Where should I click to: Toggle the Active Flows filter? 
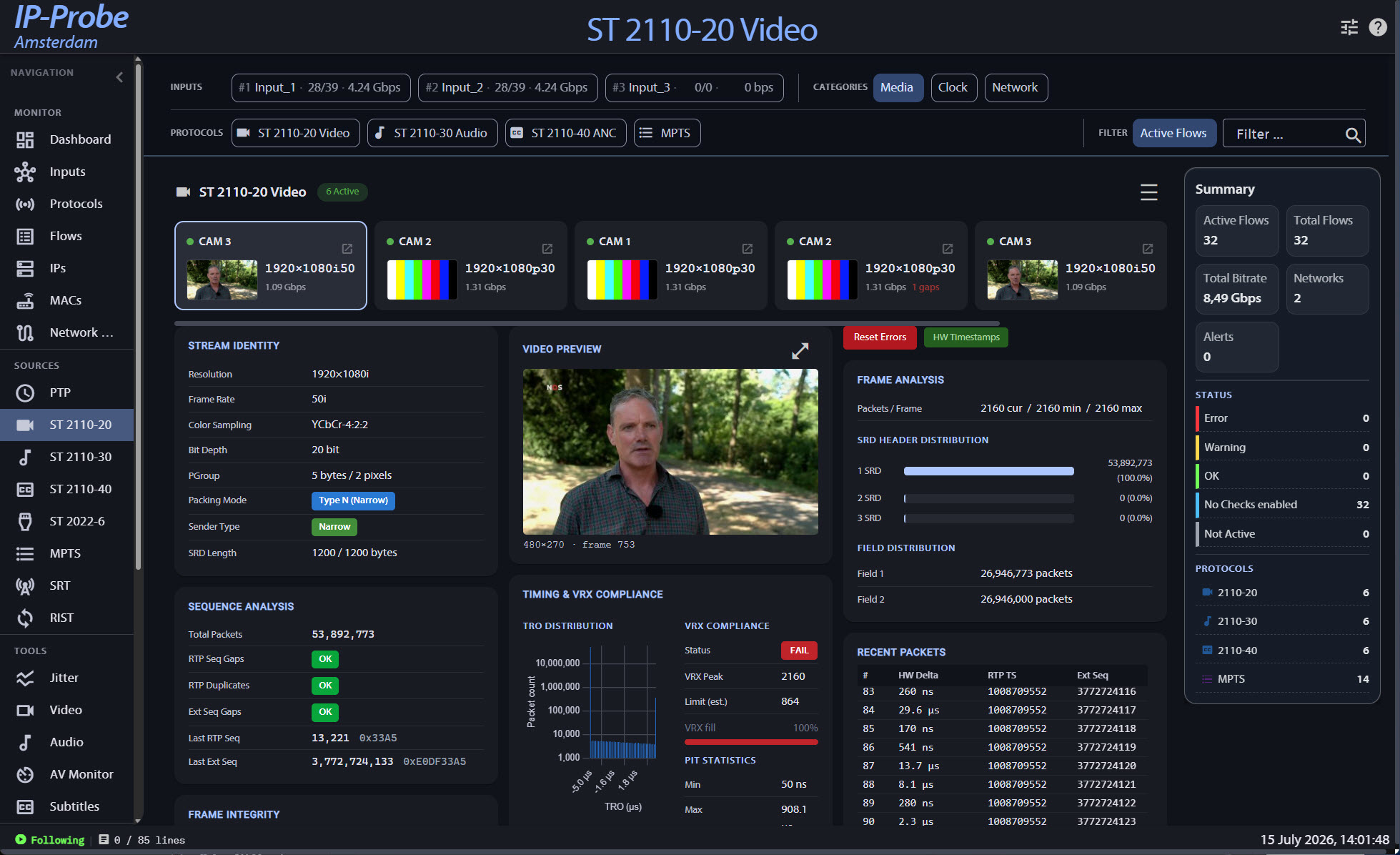[1173, 133]
